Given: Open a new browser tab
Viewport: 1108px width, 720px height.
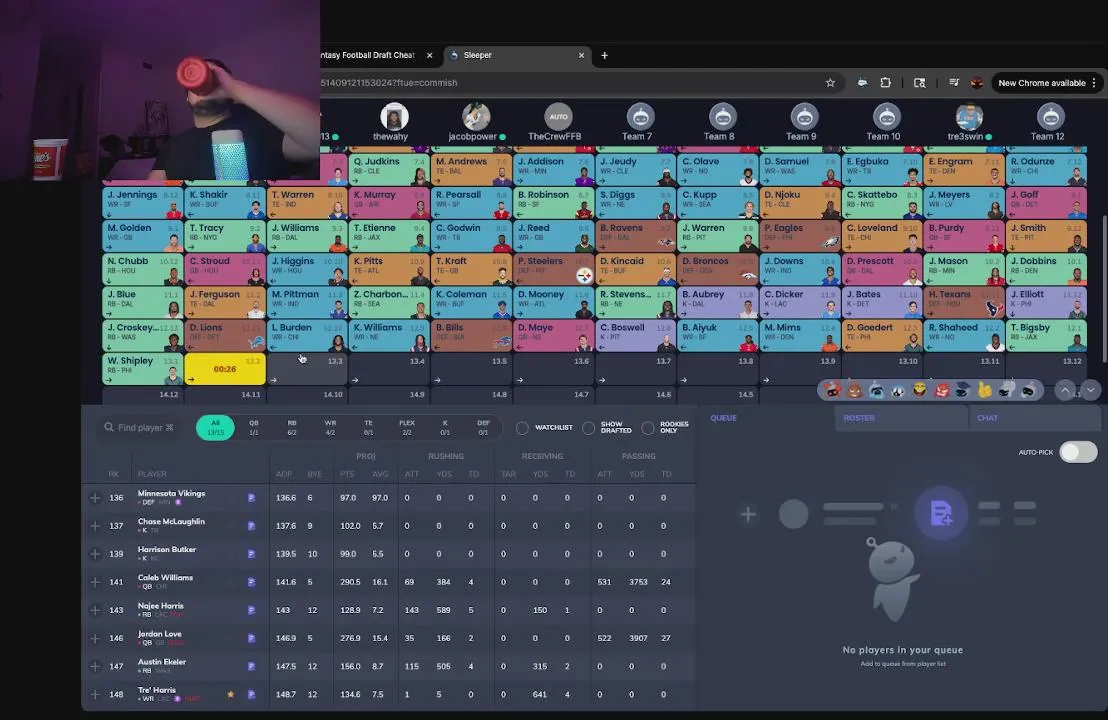Looking at the screenshot, I should [604, 55].
